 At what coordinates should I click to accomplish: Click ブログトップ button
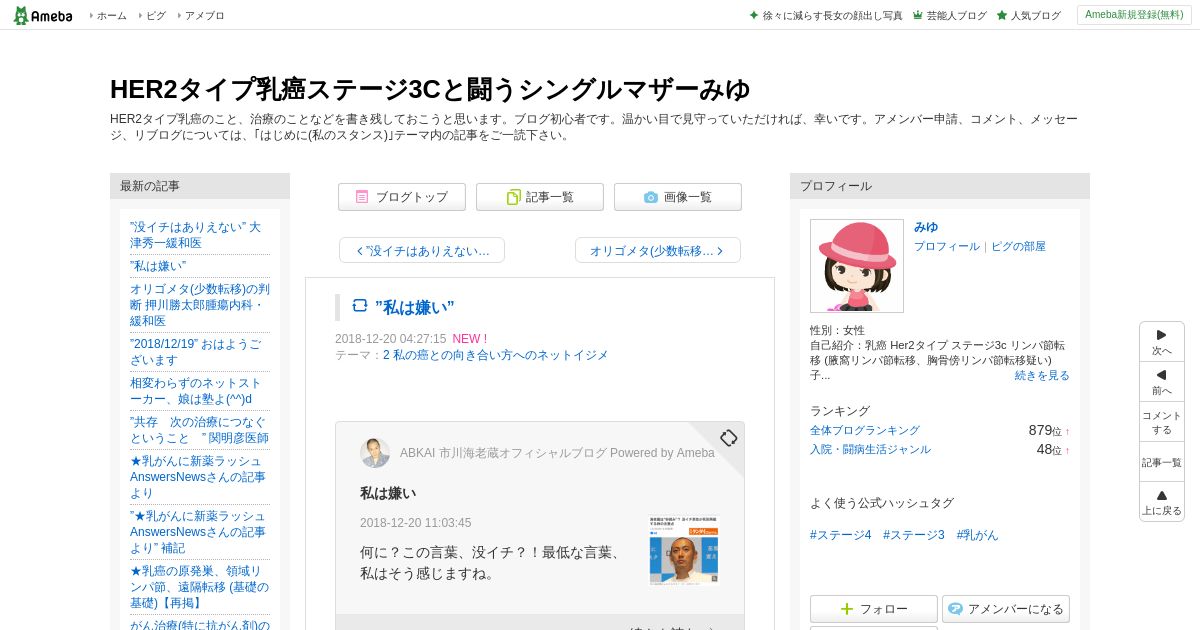click(402, 197)
